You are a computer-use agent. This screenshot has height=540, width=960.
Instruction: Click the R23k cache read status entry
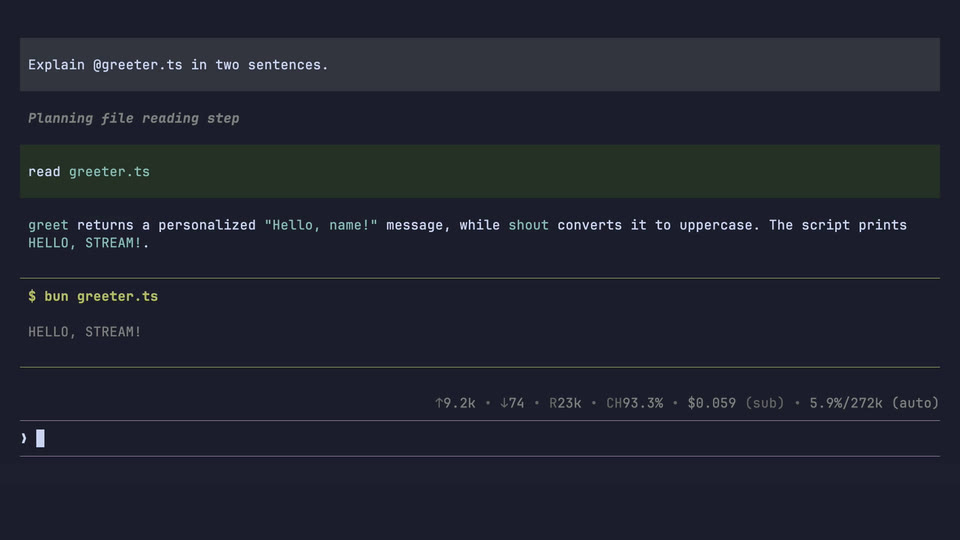[564, 403]
